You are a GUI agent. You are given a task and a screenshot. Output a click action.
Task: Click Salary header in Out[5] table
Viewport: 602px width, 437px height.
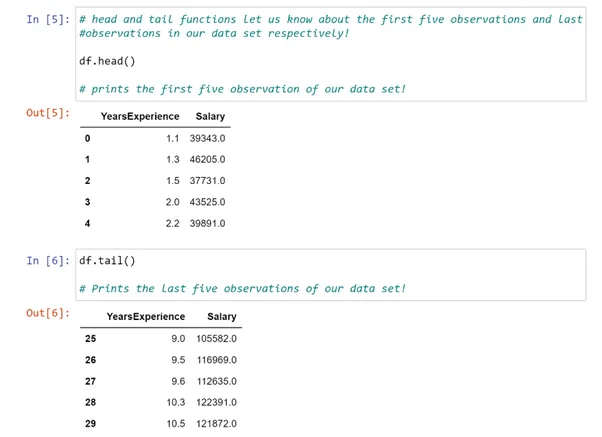[210, 116]
